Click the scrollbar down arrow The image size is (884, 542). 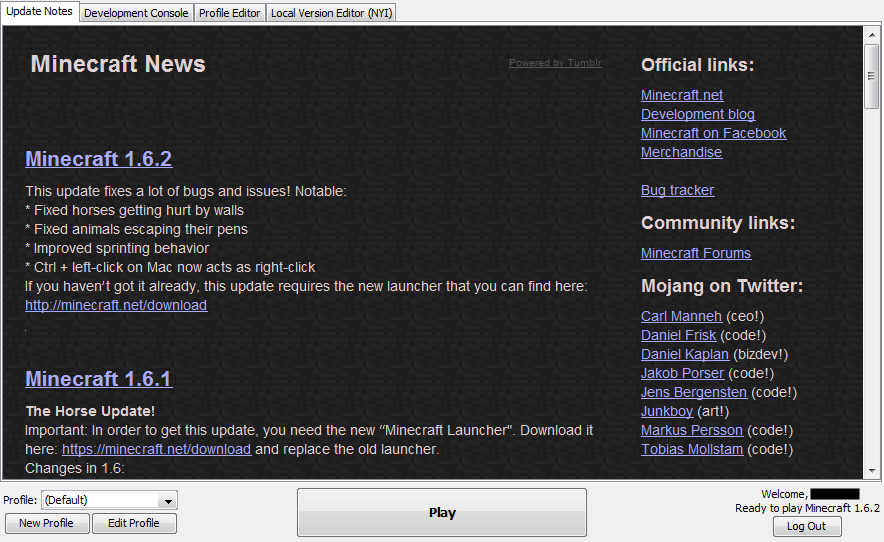pos(872,470)
